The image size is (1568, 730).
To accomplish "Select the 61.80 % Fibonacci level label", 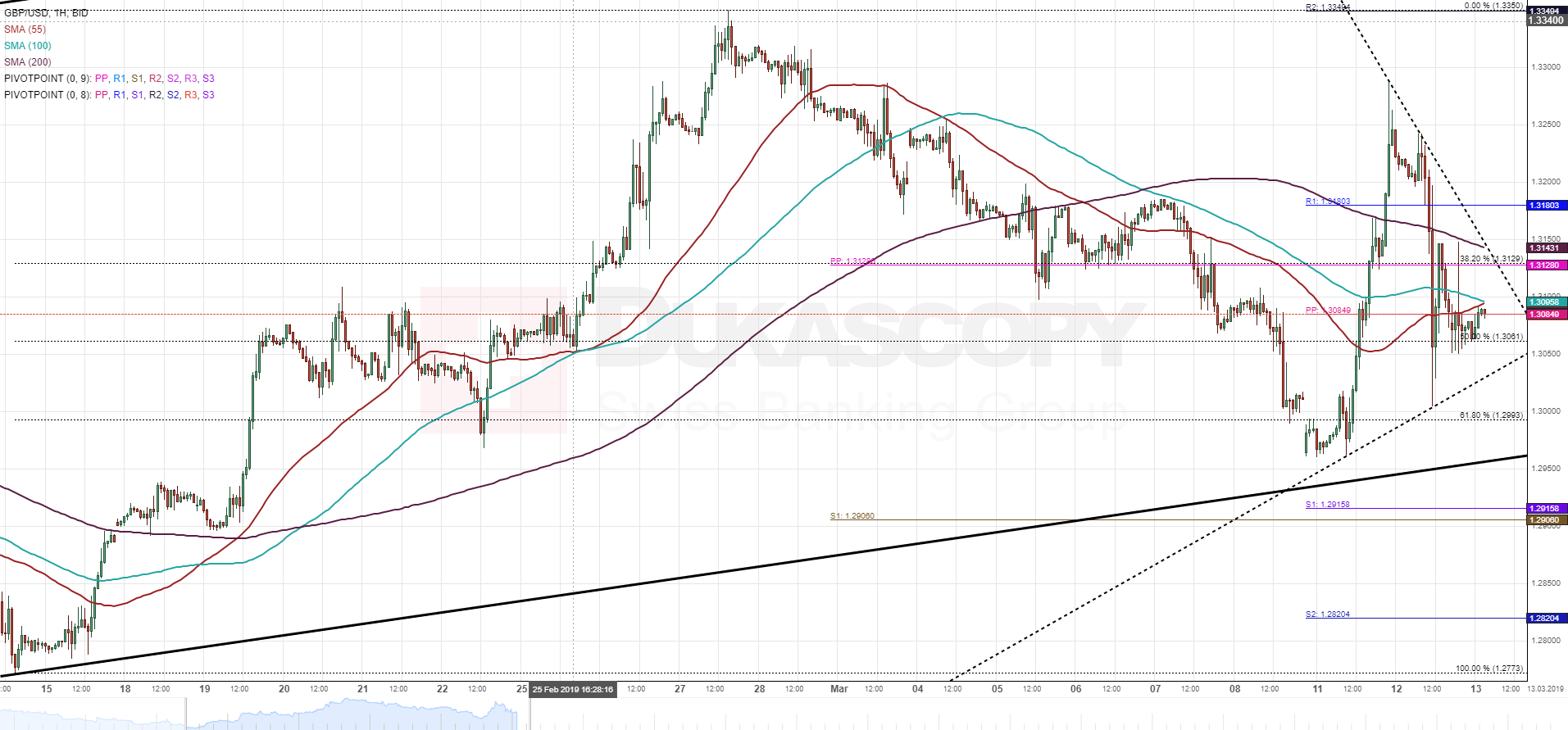I will 1490,415.
